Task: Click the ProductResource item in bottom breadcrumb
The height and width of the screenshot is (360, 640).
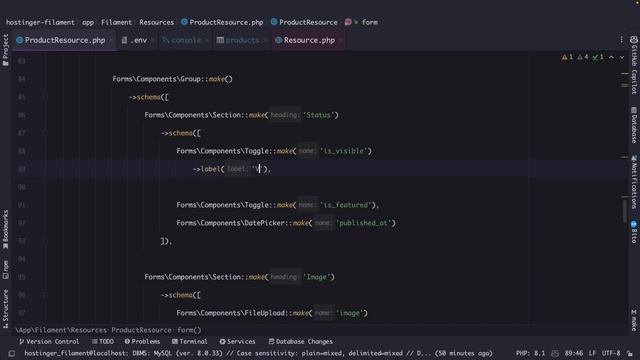Action: (141, 330)
